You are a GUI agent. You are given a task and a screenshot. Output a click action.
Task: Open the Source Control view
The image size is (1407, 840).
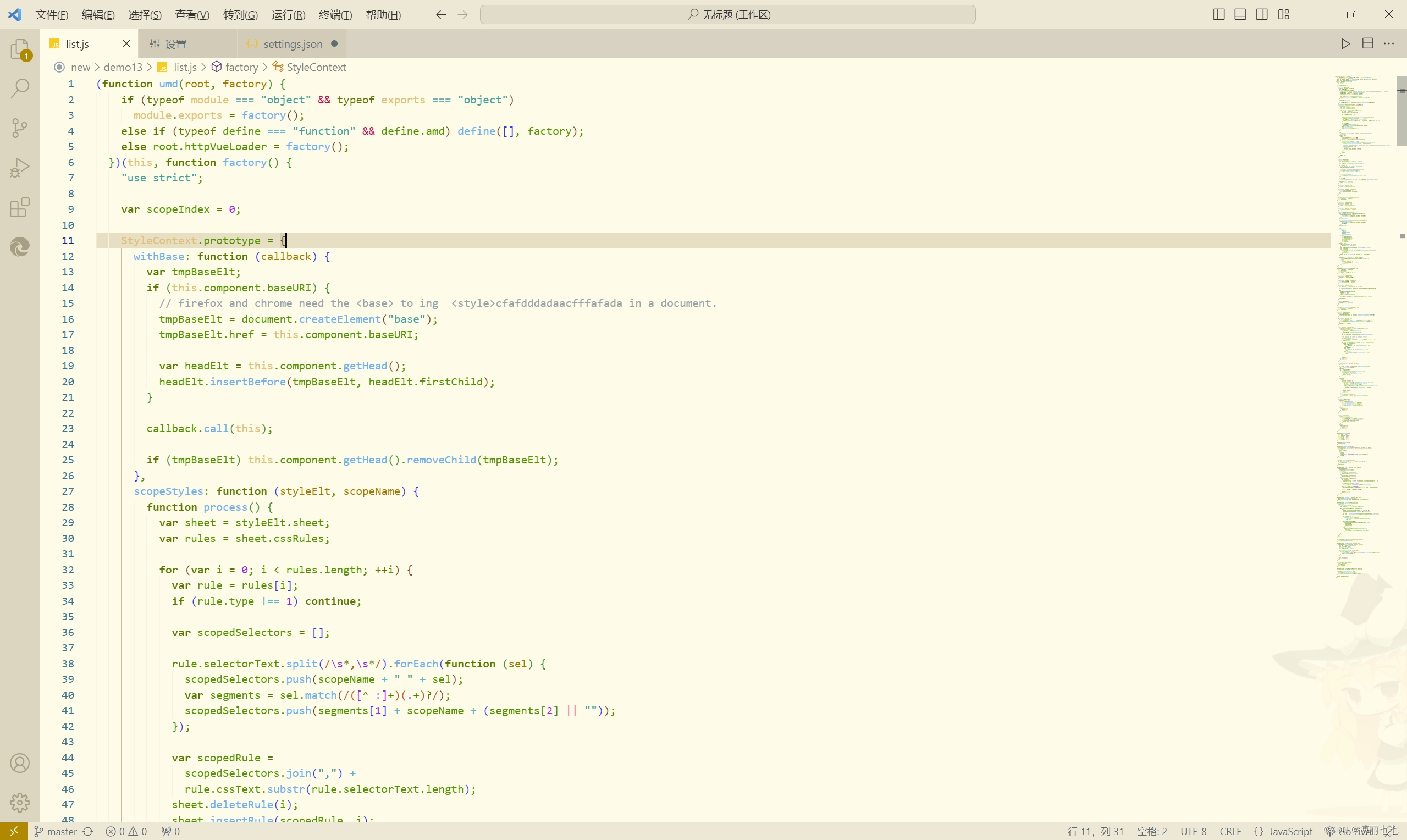(x=20, y=128)
